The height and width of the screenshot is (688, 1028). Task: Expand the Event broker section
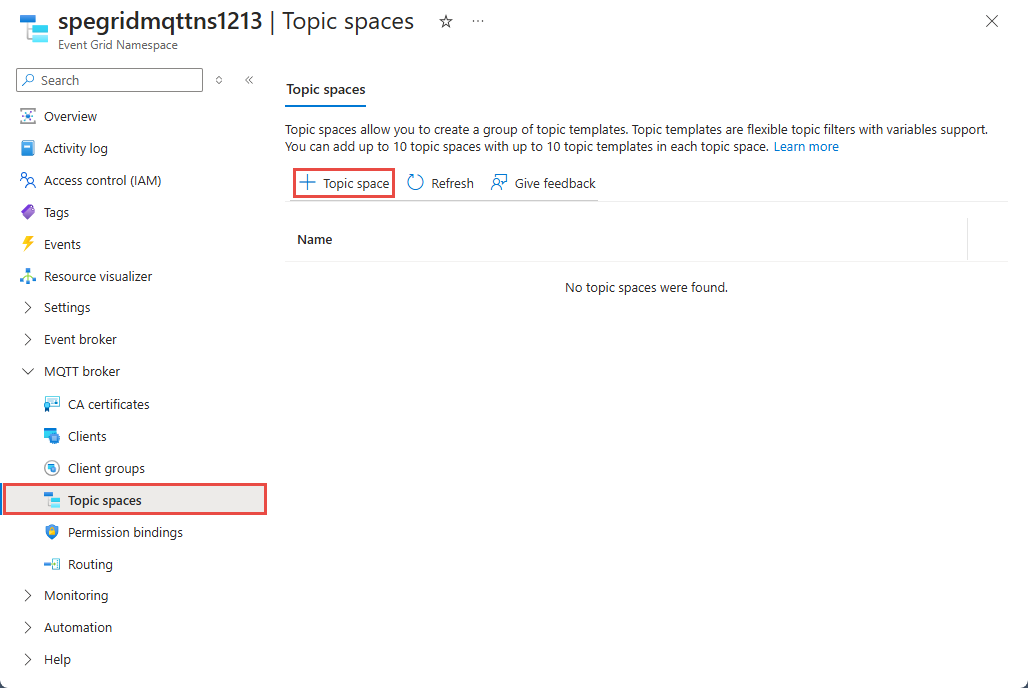(x=79, y=340)
